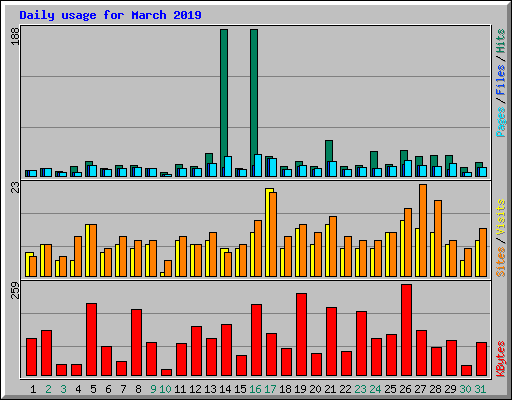
Task: Click x-axis day label '13'
Action: coord(210,389)
